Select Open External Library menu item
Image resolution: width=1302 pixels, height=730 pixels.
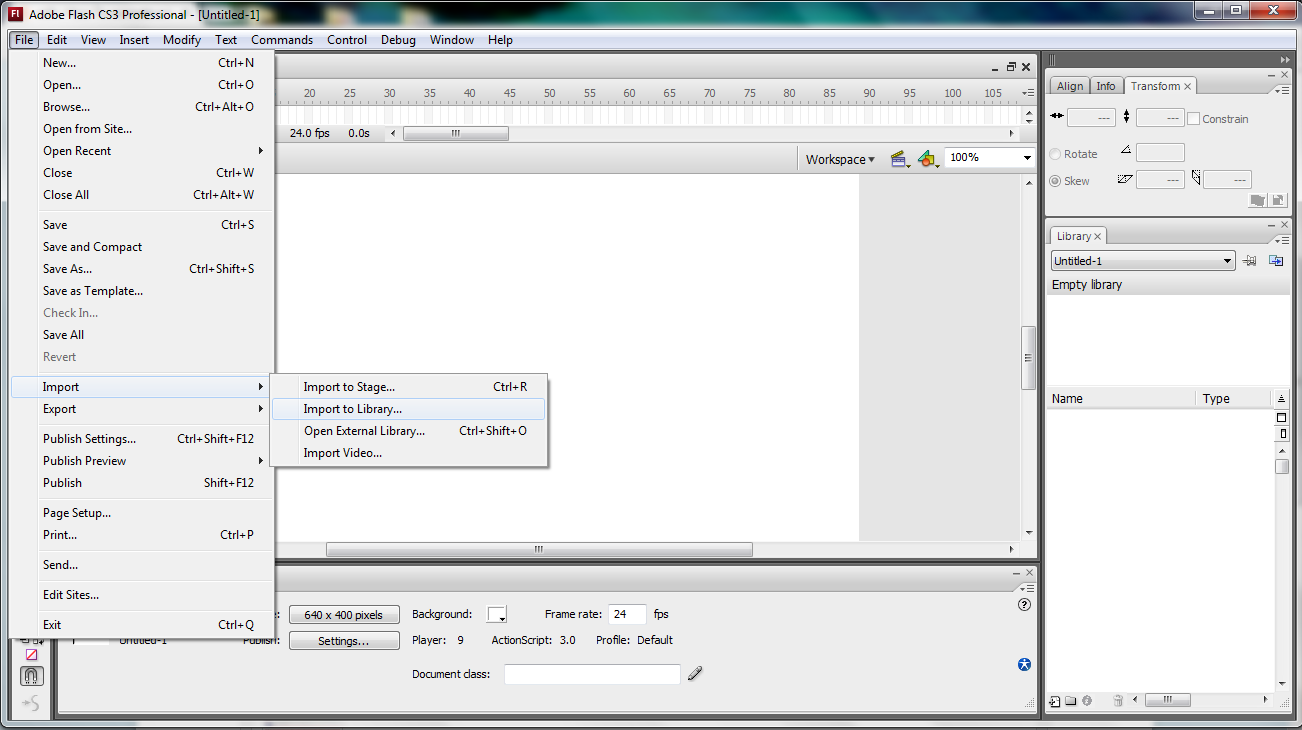408,431
